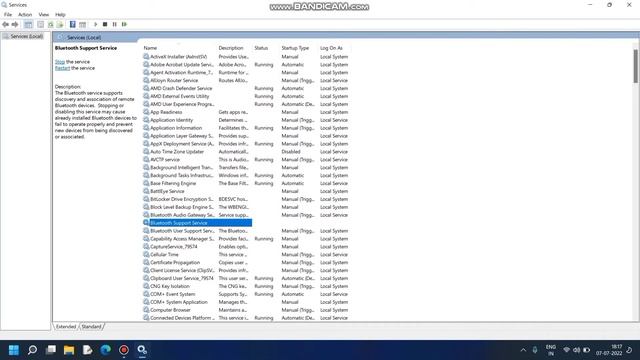Open Microsoft Edge from the taskbar
This screenshot has height=360, width=640.
click(x=106, y=350)
